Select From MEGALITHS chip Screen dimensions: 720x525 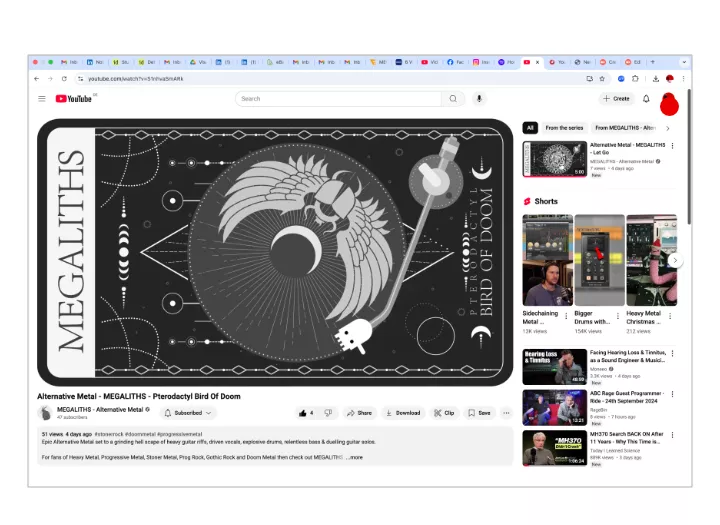(624, 128)
